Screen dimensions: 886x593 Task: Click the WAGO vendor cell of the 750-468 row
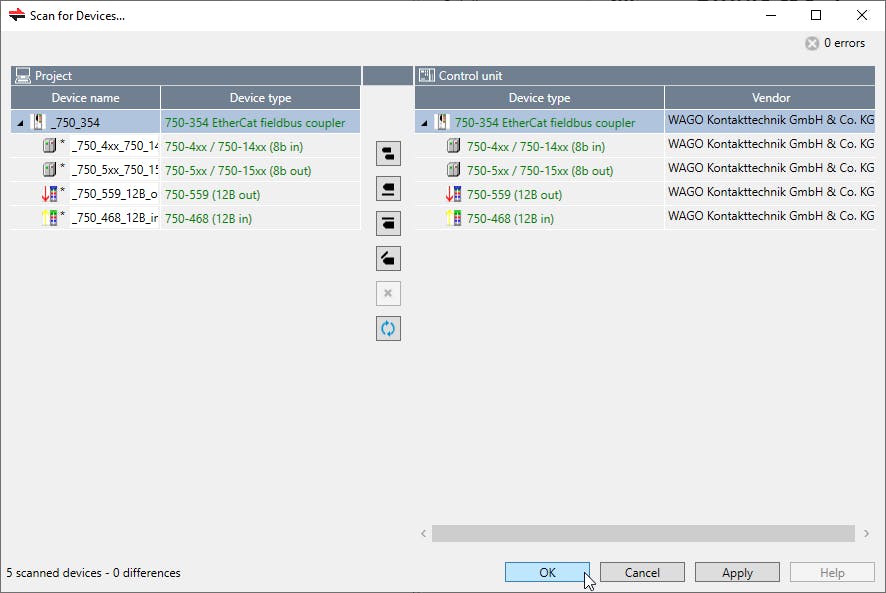point(770,216)
